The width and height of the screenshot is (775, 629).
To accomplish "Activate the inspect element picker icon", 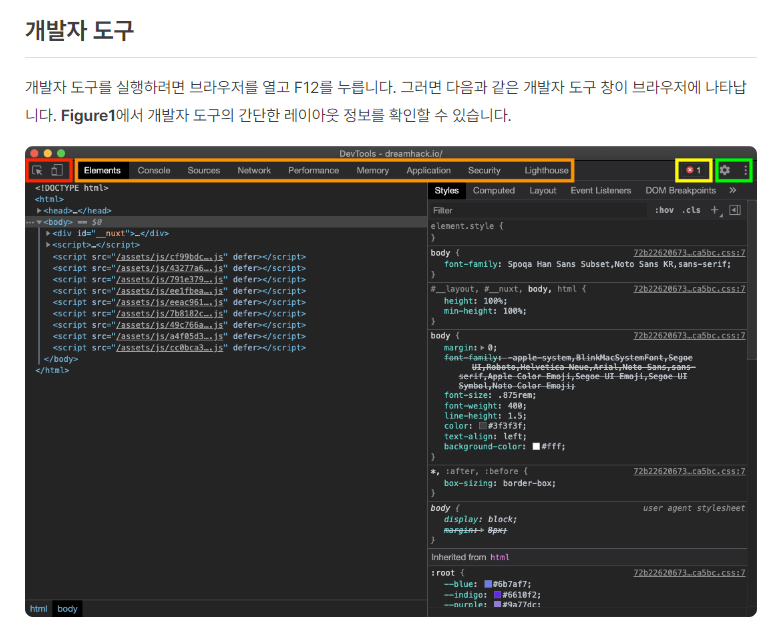I will tap(37, 170).
